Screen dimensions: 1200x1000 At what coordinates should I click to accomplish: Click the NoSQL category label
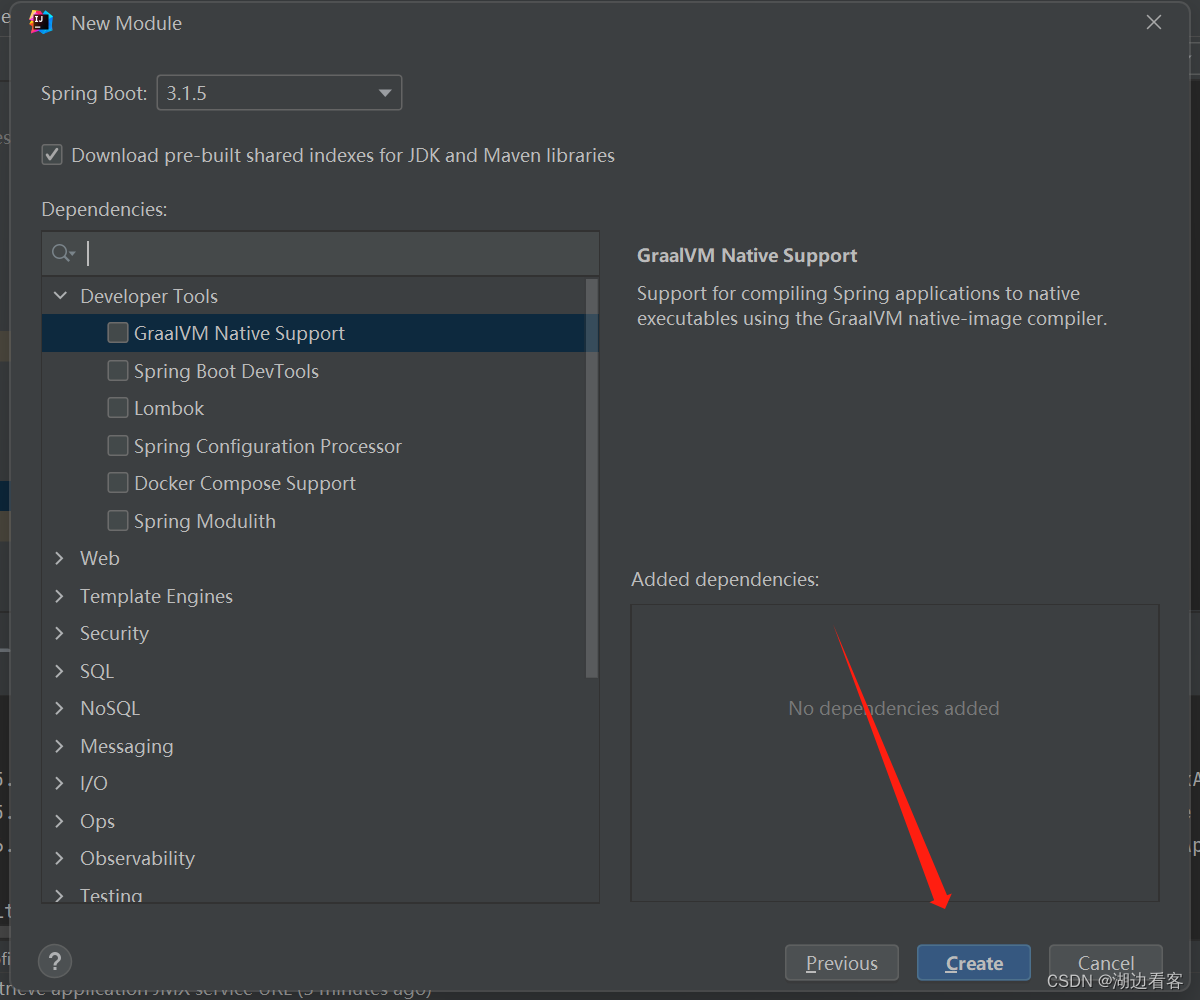tap(110, 708)
